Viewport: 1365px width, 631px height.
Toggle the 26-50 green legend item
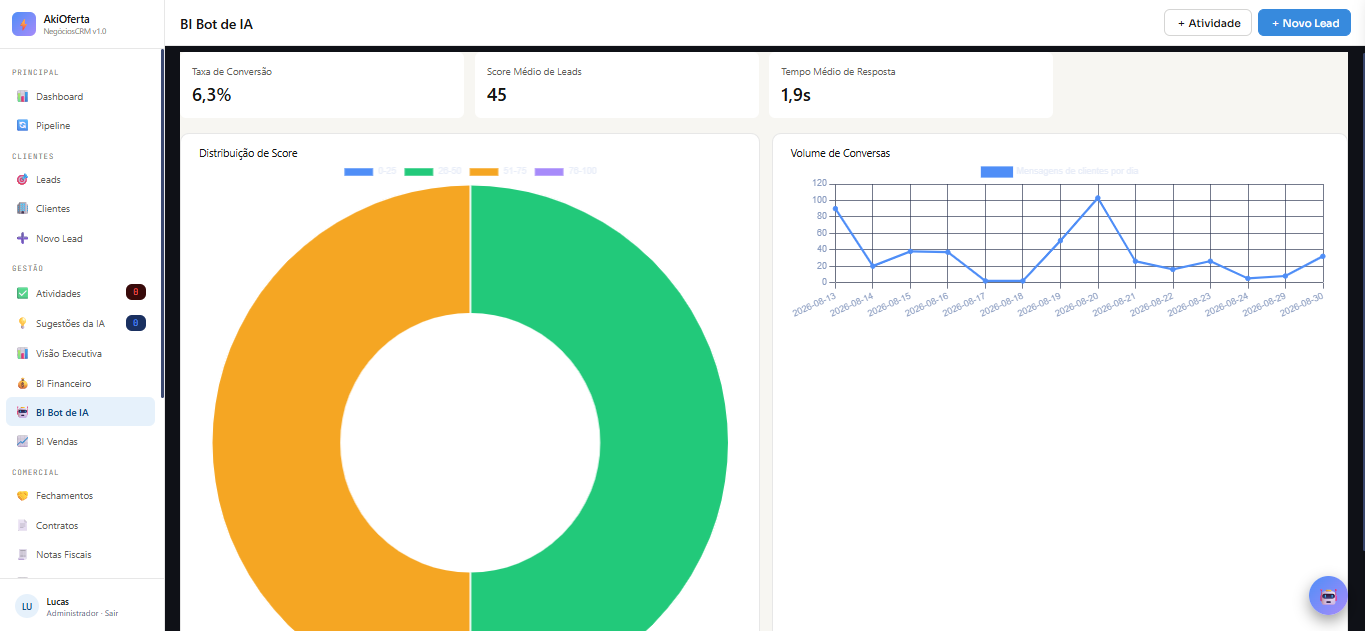[433, 172]
